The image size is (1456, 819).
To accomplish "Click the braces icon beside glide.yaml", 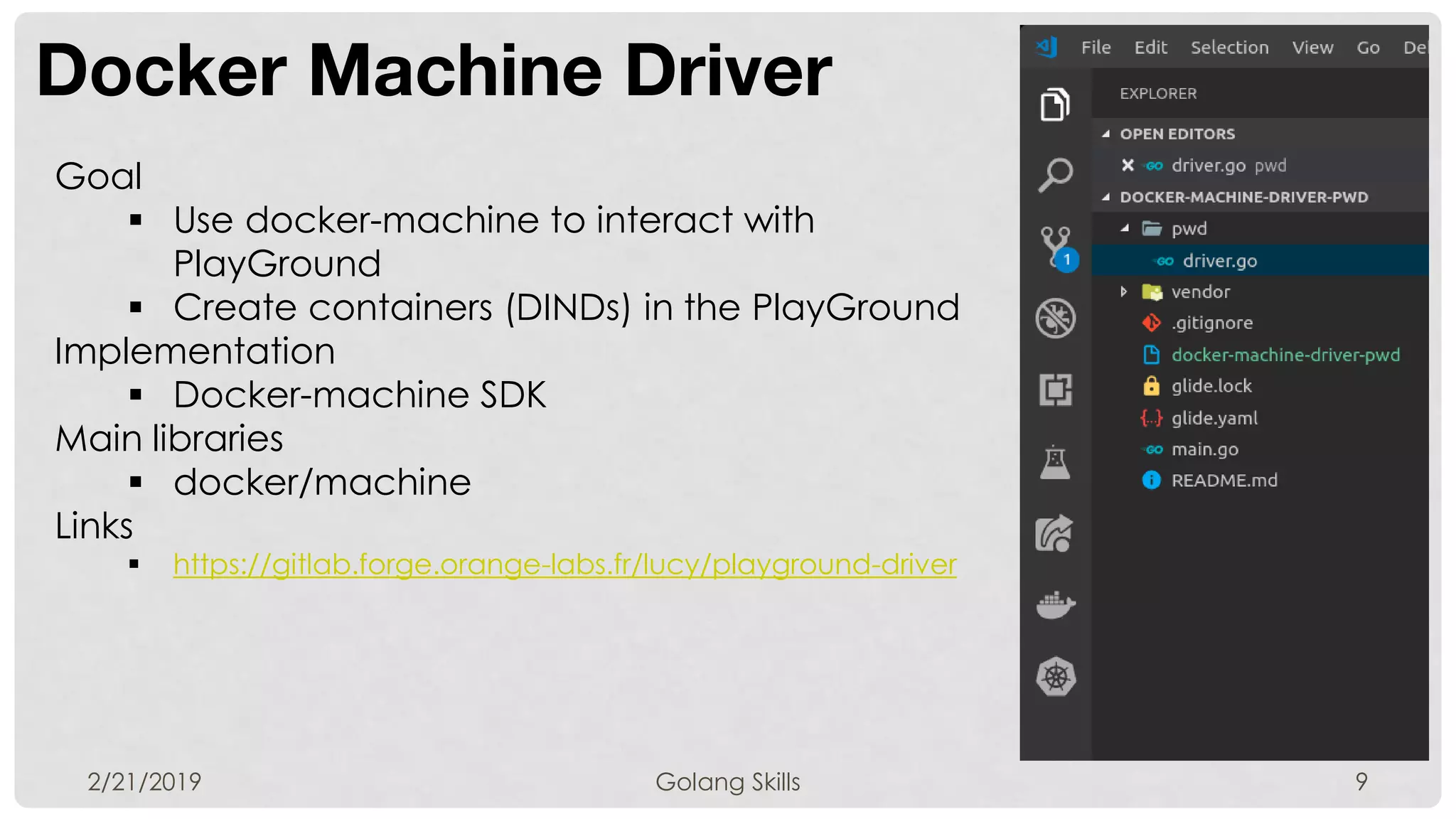I will point(1152,418).
